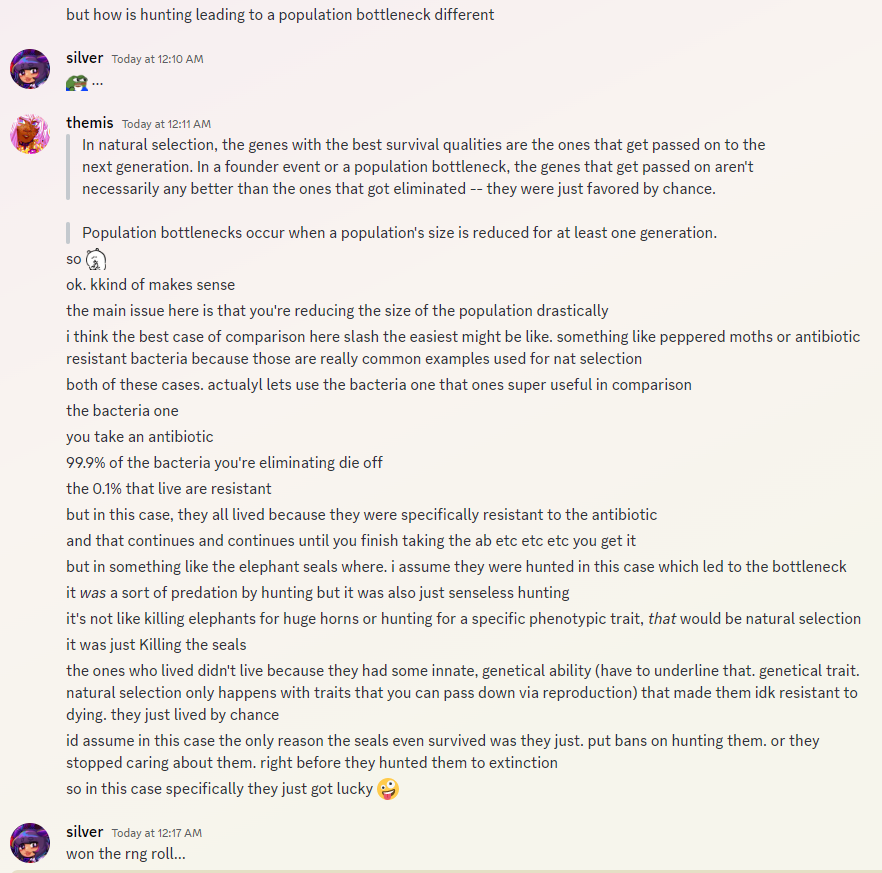Click the "Today at 12:11 AM" timestamp
The image size is (882, 873).
pyautogui.click(x=166, y=124)
